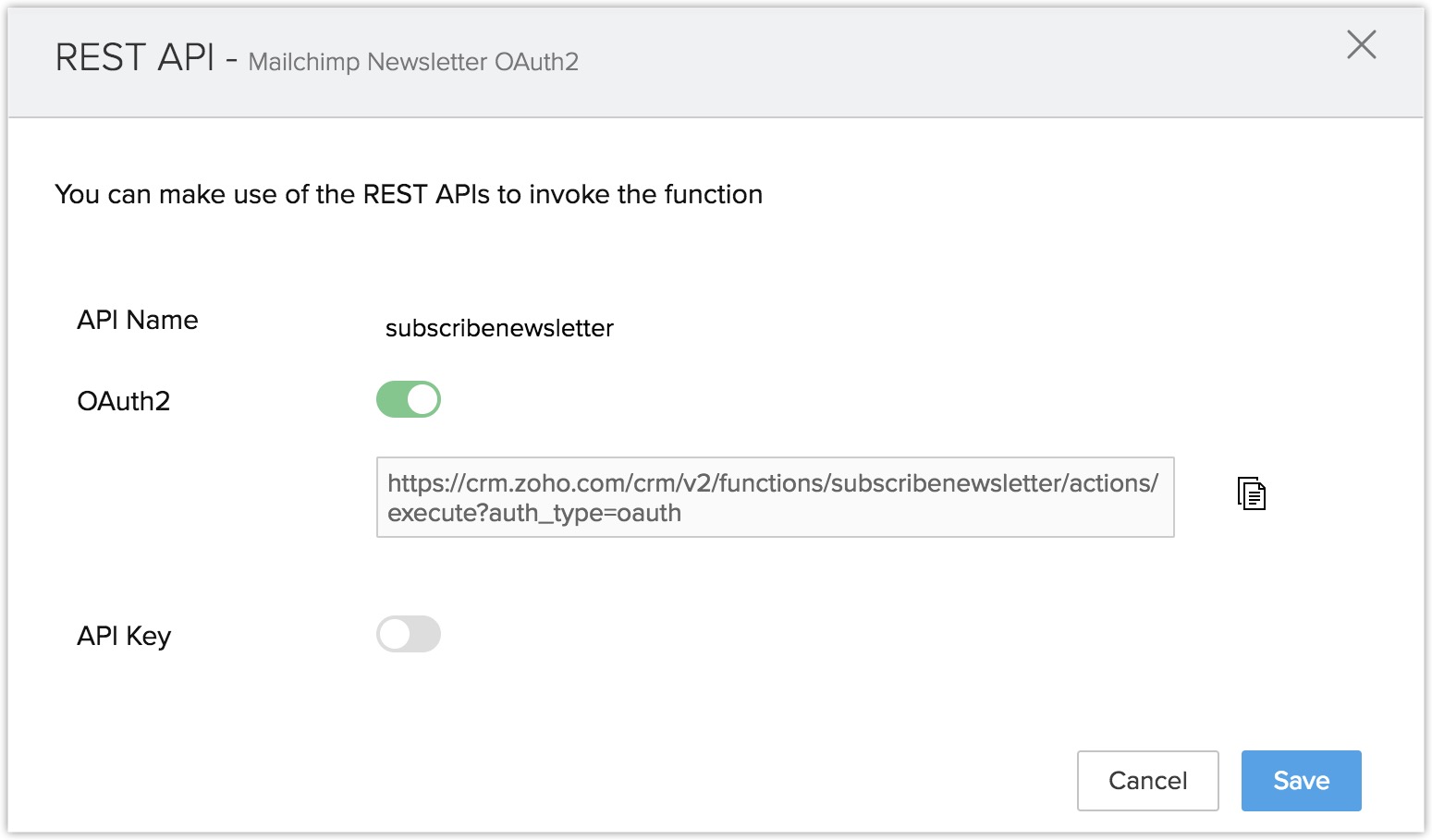Click the execute?auth_type=oauth URL line
Viewport: 1432px width, 840px height.
tap(534, 513)
